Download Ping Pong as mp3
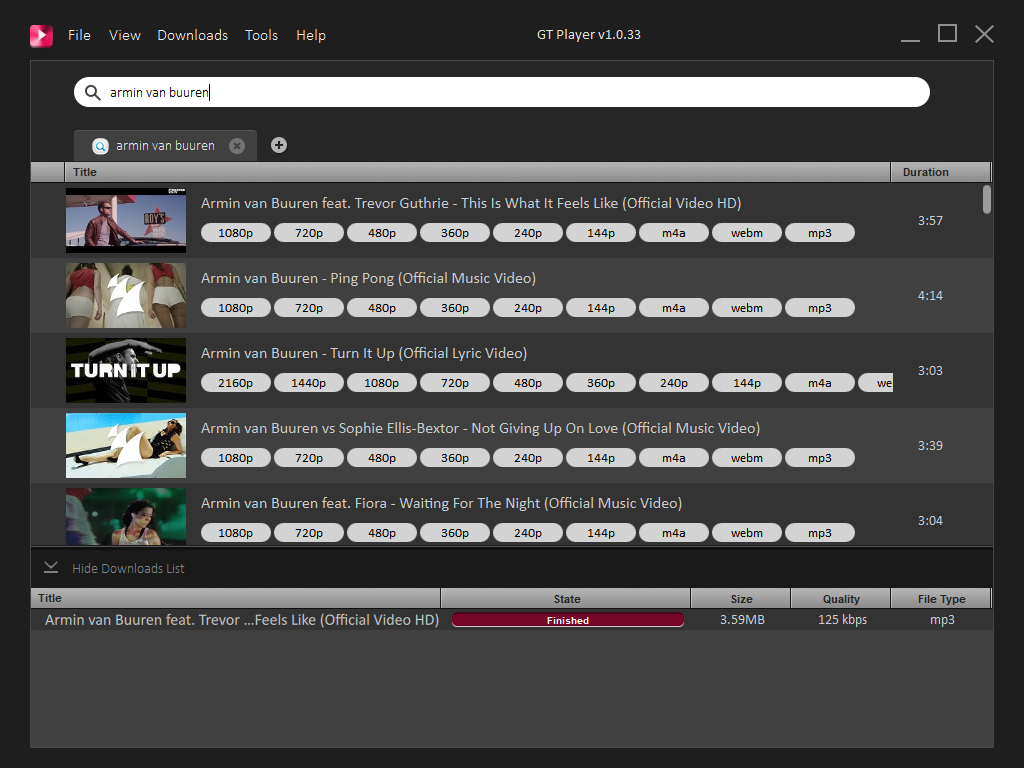The image size is (1024, 768). click(x=819, y=308)
